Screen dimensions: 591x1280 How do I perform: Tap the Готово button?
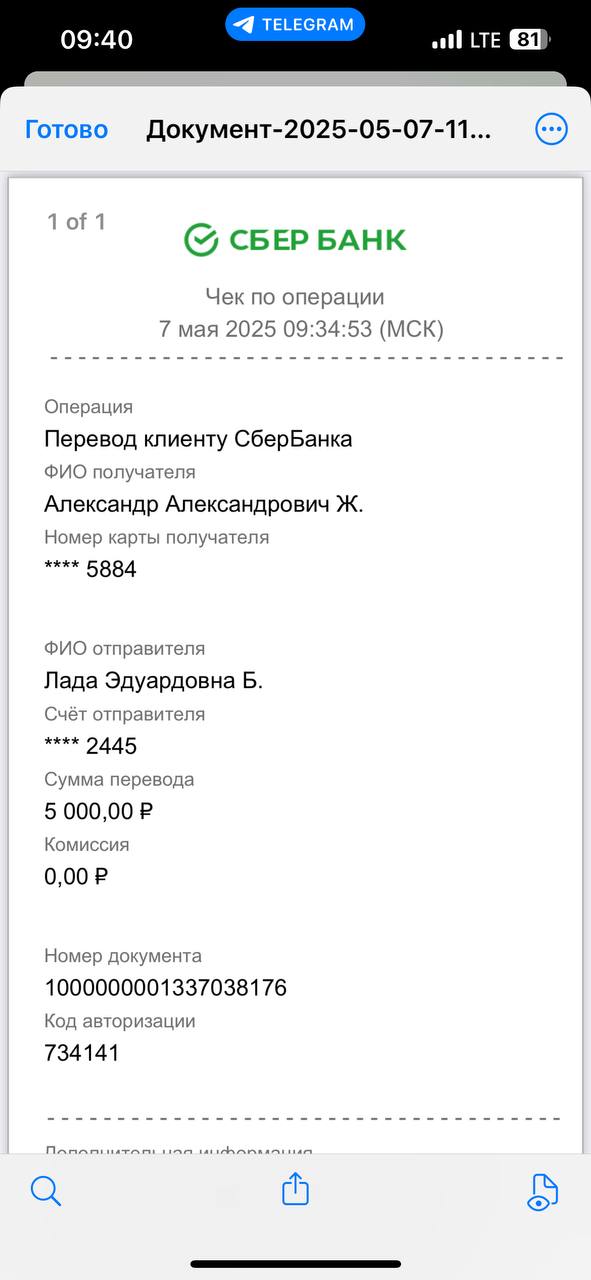click(66, 129)
